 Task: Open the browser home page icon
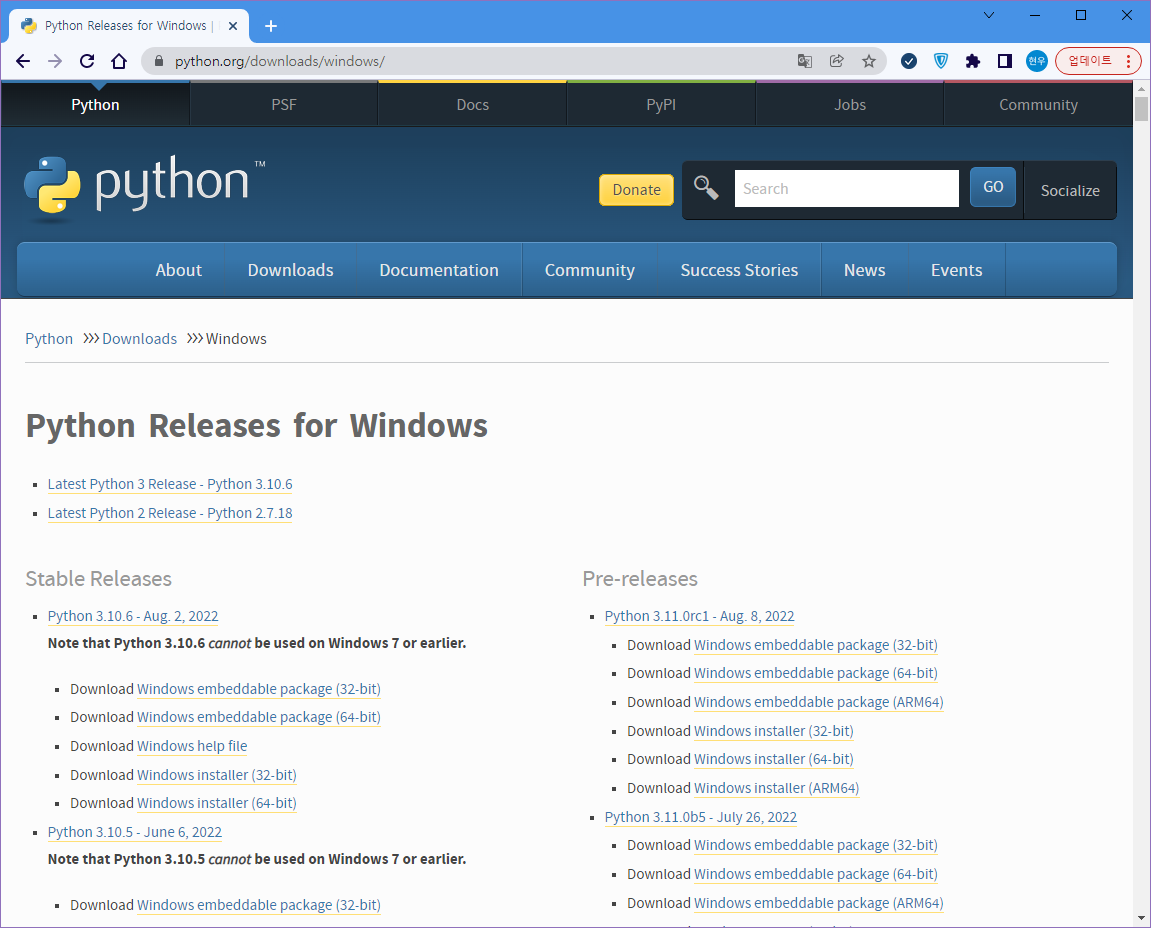[x=119, y=61]
